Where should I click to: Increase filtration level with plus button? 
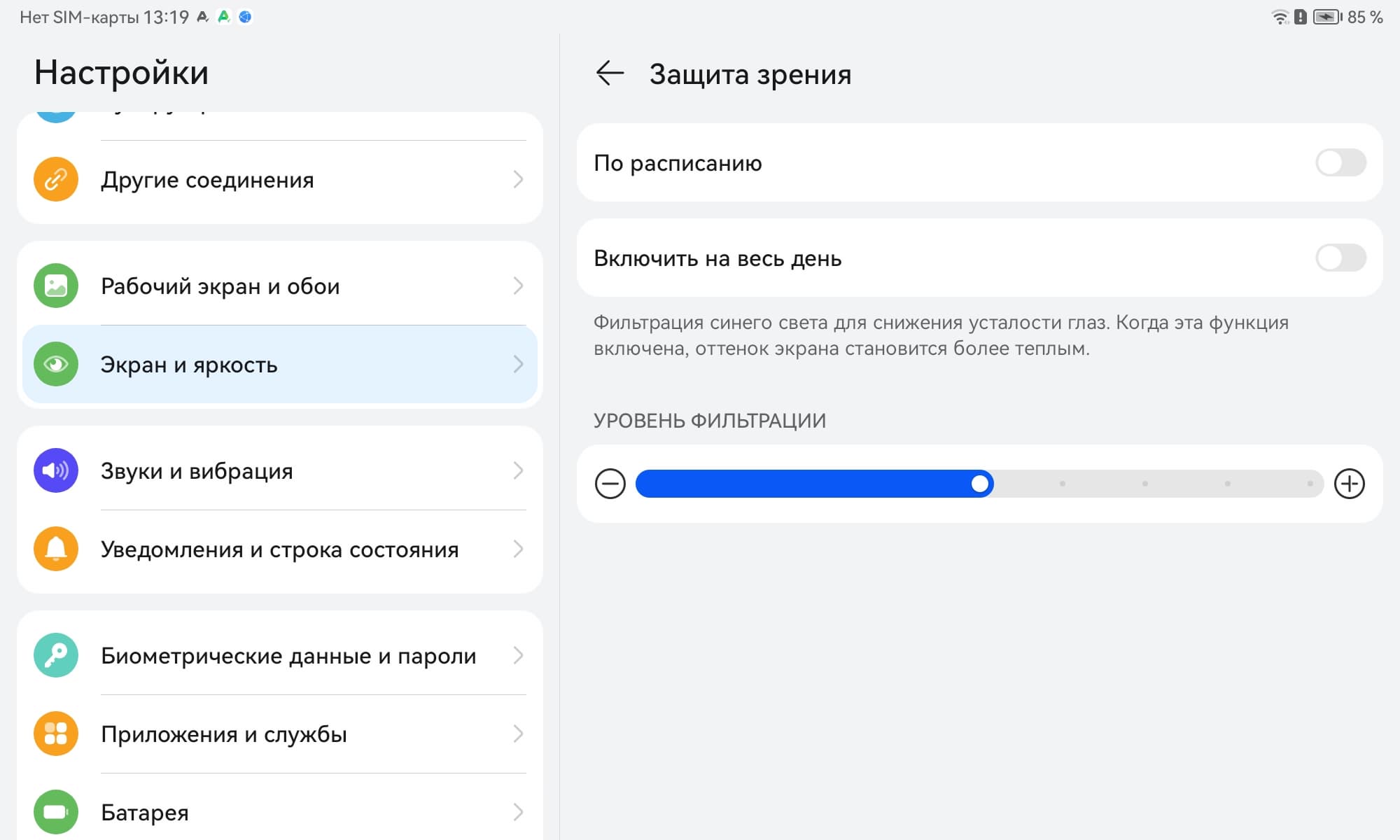1349,484
